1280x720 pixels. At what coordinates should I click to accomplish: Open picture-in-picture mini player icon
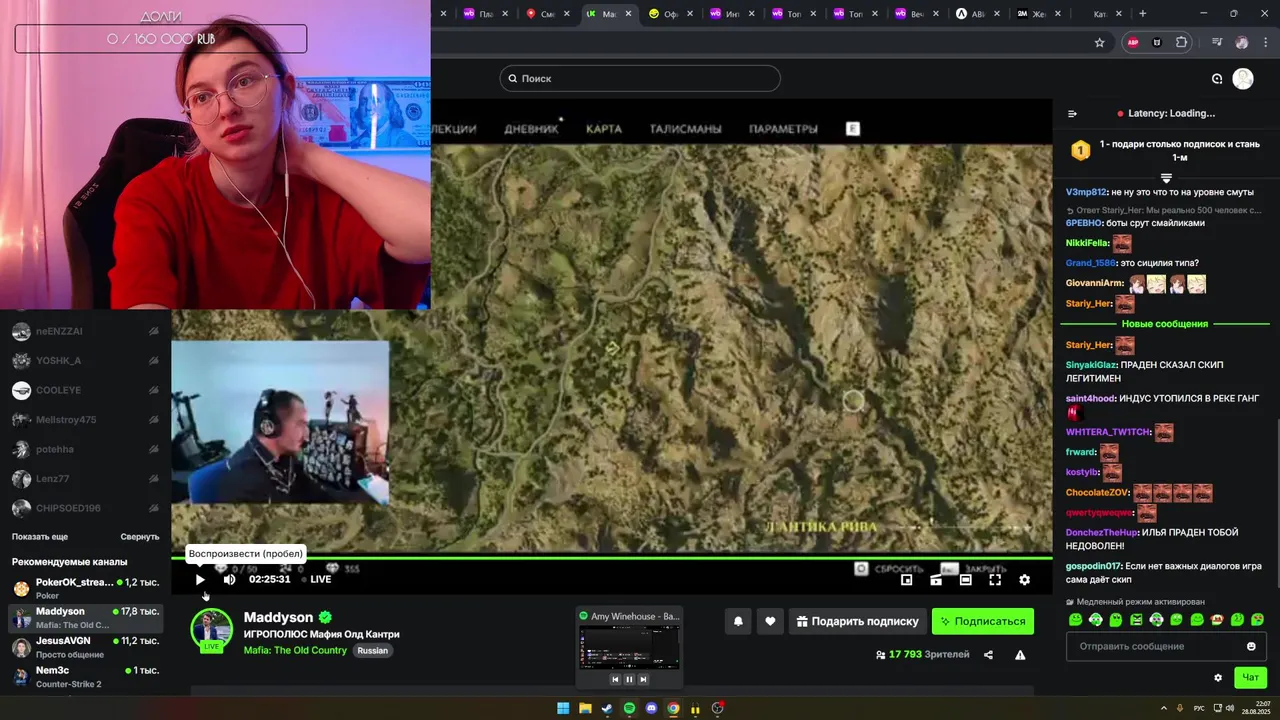click(x=906, y=579)
